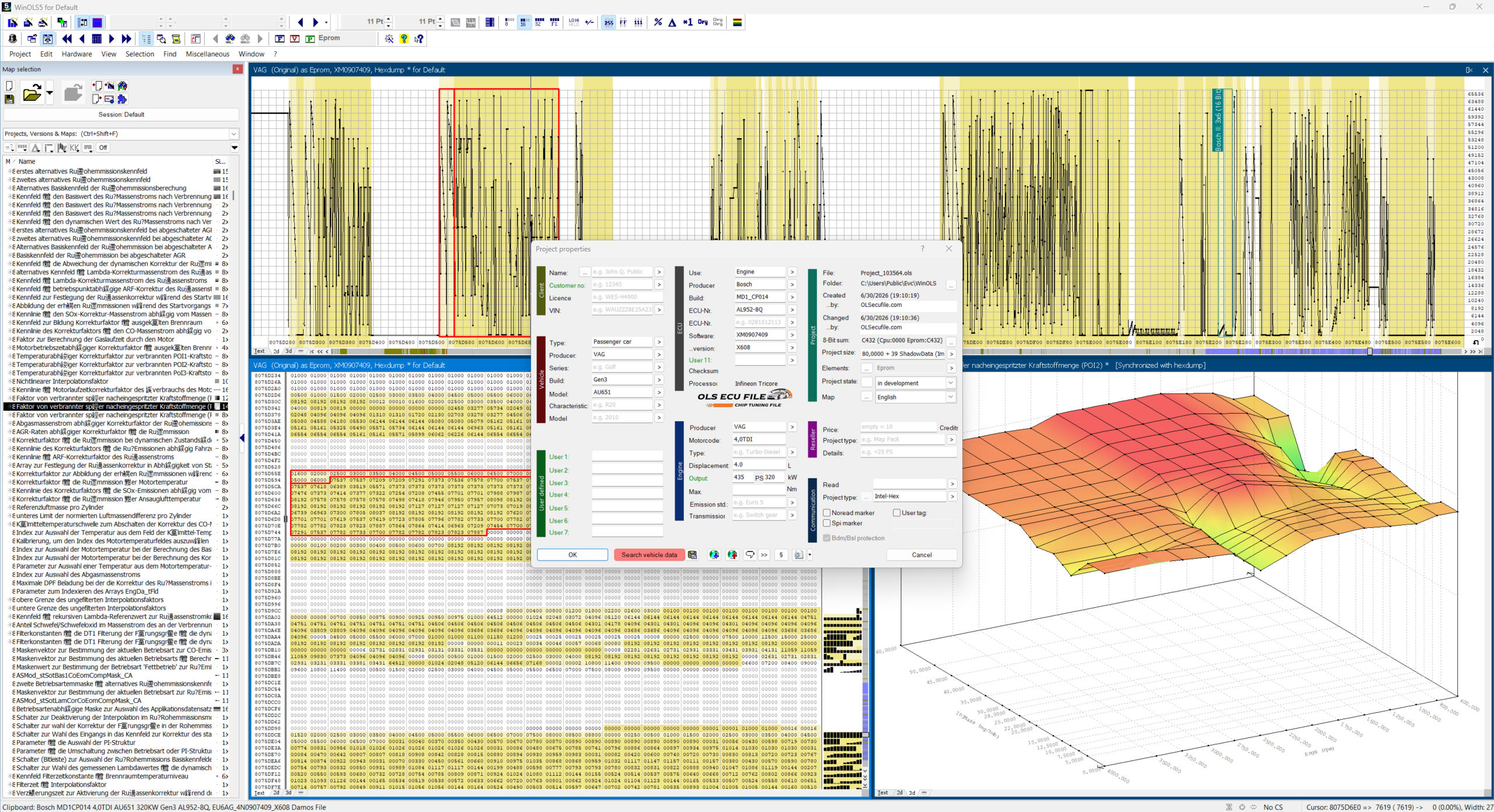Switch to 16-bit display mode
The width and height of the screenshot is (1494, 812).
tap(523, 22)
